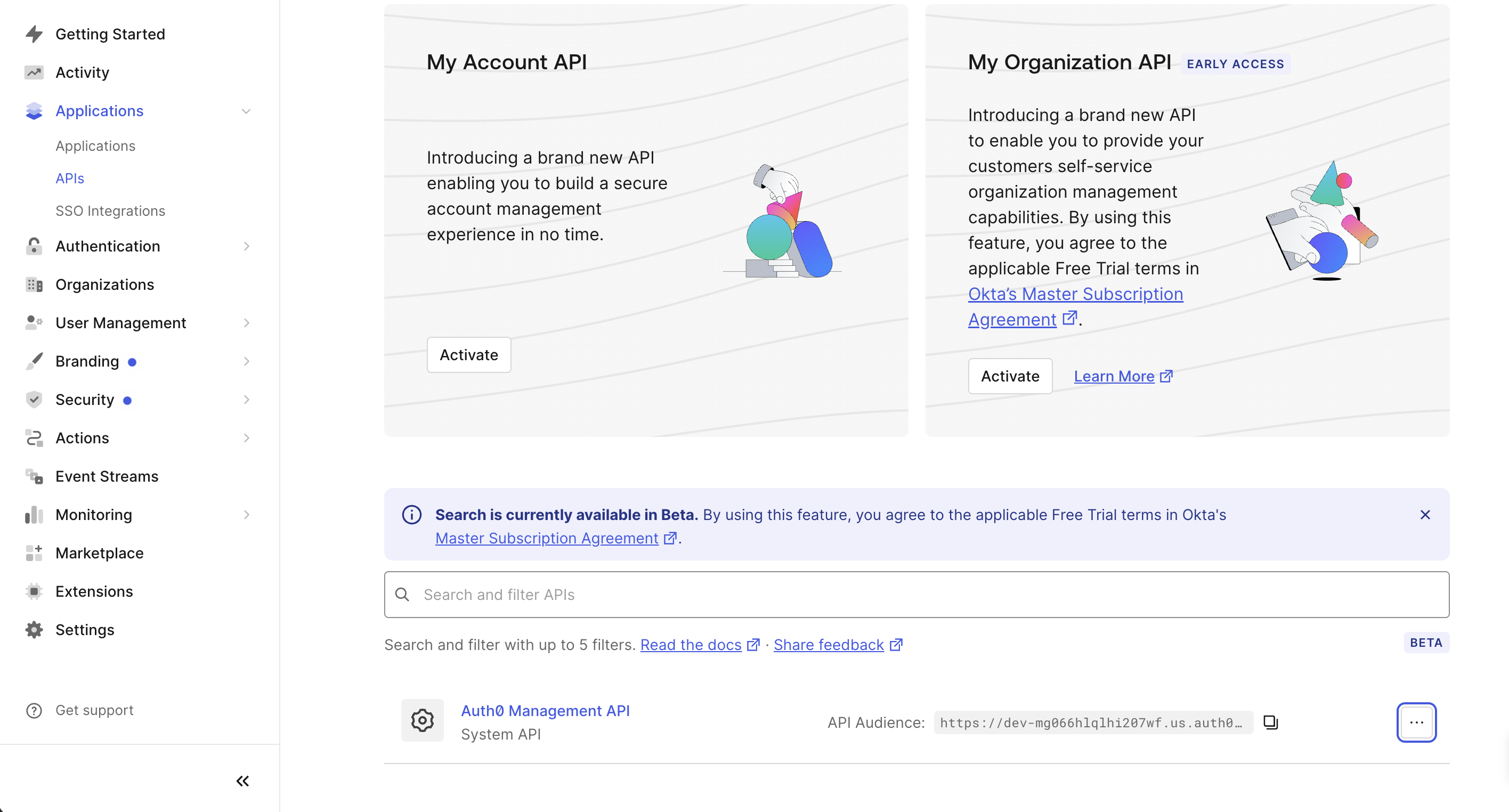Dismiss the Search Beta banner
The height and width of the screenshot is (812, 1509).
1425,515
